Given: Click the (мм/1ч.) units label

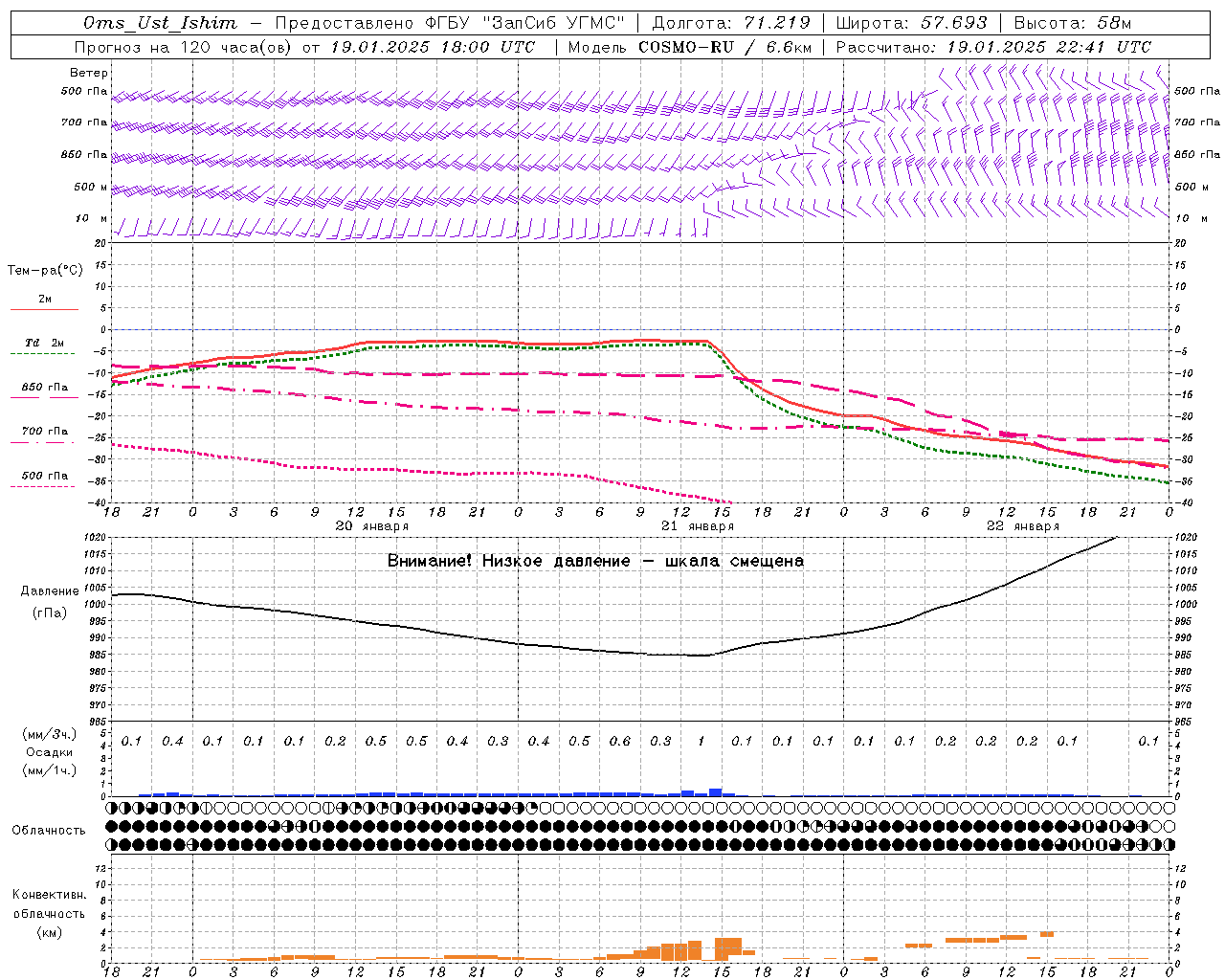Looking at the screenshot, I should point(50,769).
